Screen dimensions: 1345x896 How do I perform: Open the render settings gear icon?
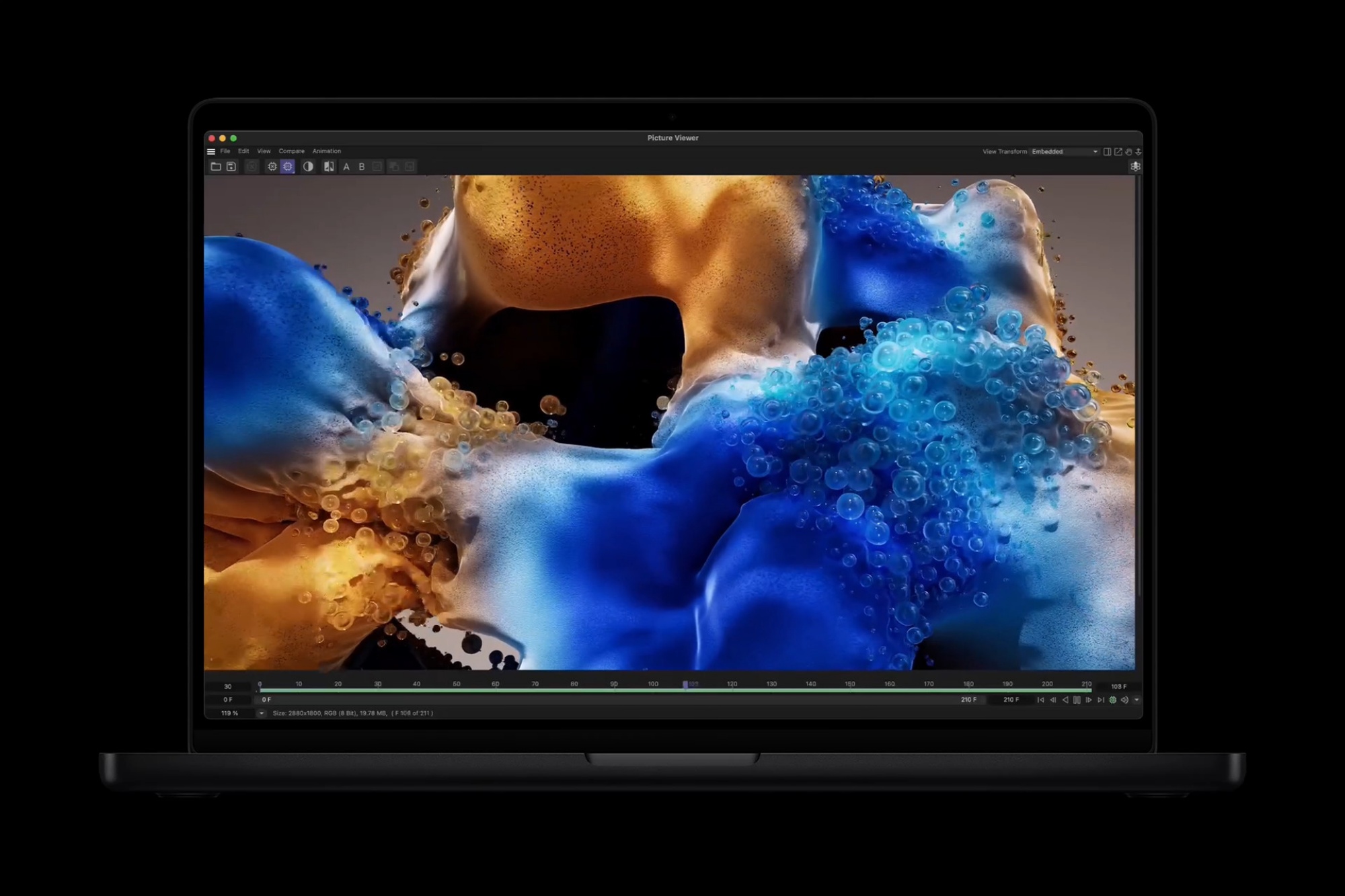tap(272, 167)
